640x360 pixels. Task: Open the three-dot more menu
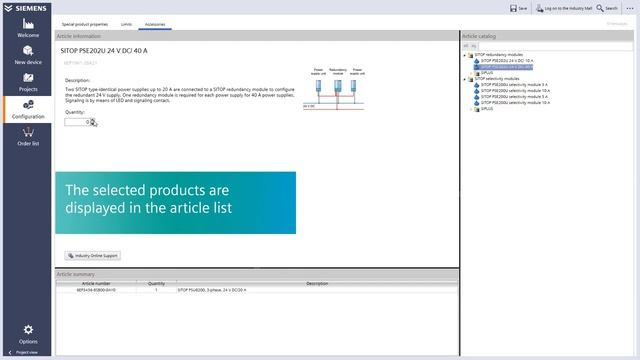click(x=630, y=8)
